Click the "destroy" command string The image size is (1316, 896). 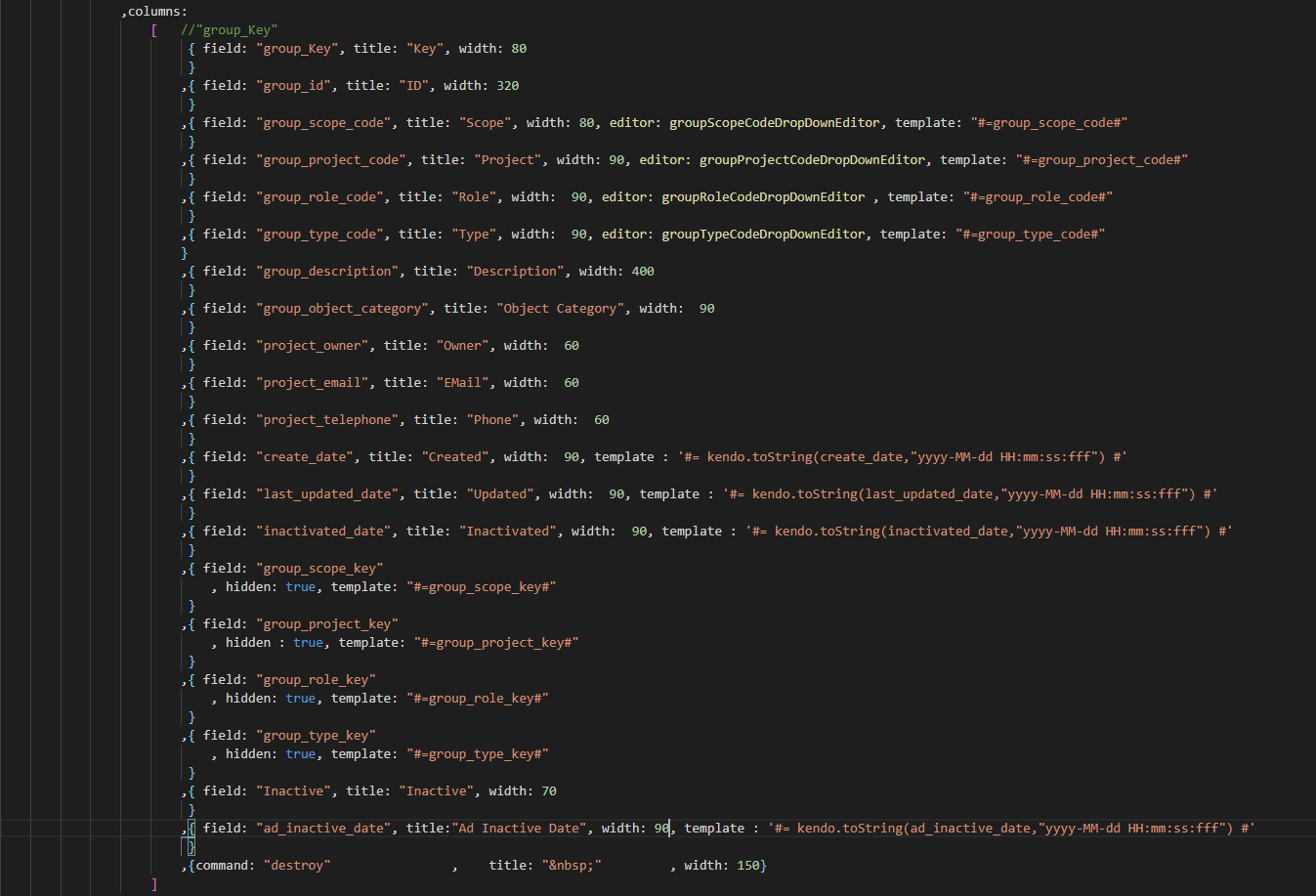297,866
